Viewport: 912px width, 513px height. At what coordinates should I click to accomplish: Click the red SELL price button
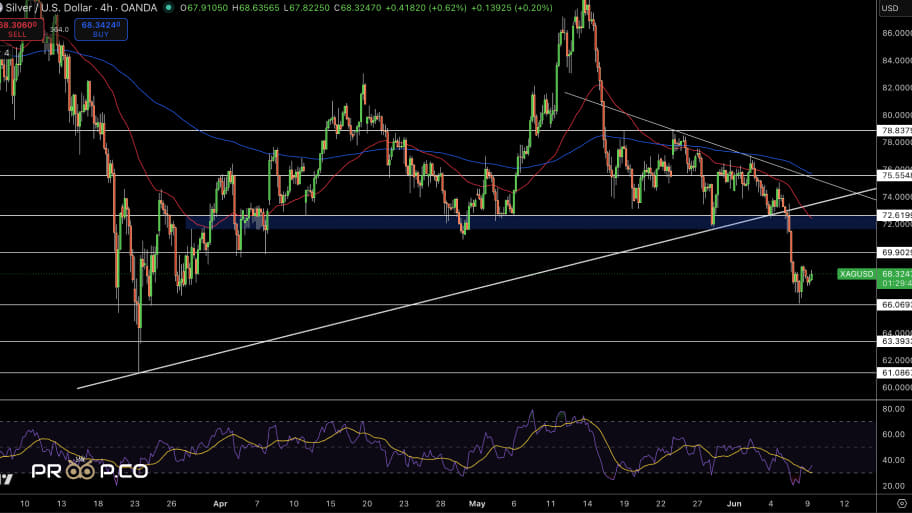point(20,29)
